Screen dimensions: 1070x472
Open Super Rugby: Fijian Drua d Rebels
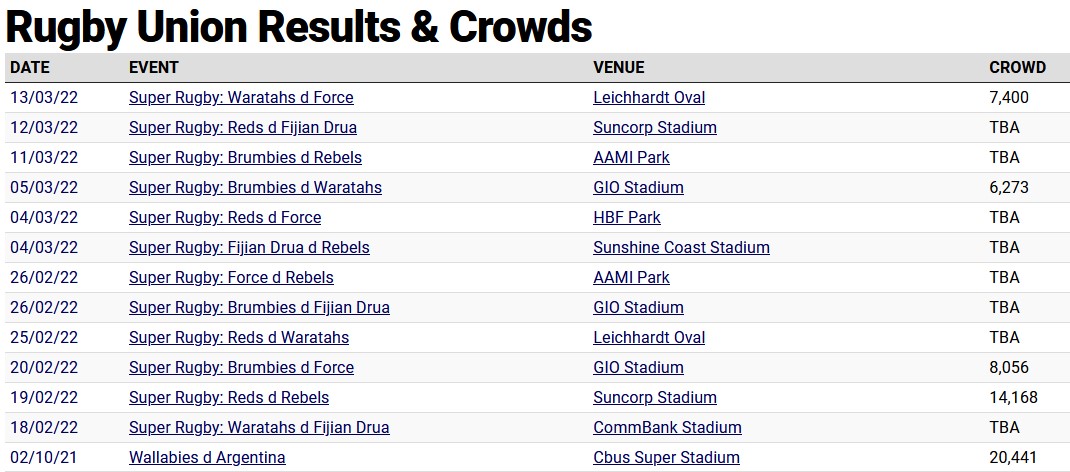click(249, 248)
